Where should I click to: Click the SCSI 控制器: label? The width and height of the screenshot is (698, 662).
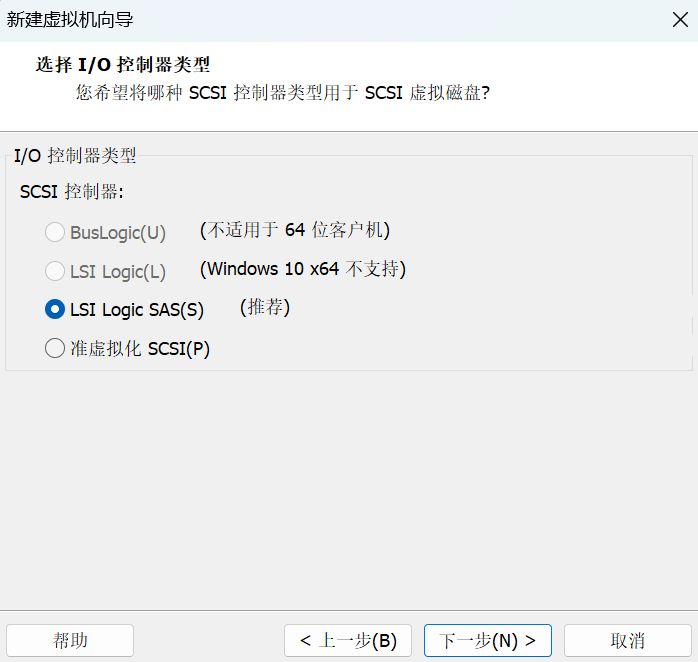tap(71, 191)
